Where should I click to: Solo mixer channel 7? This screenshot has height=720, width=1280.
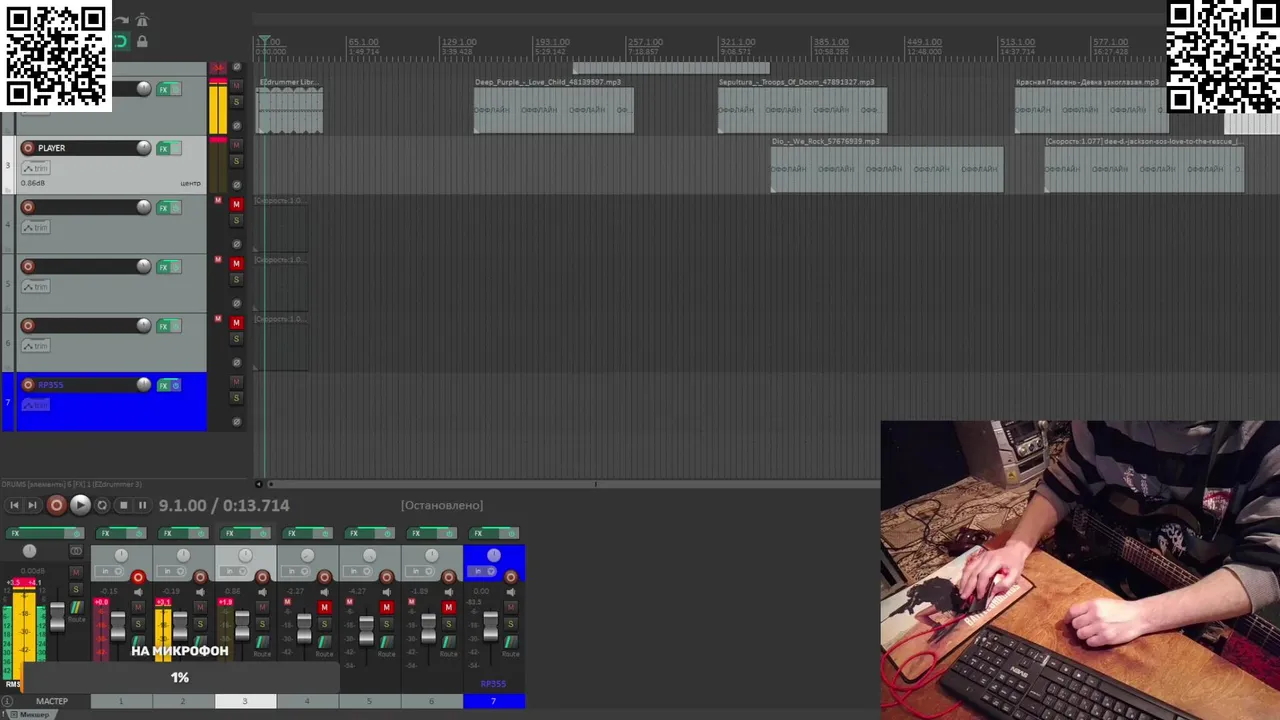(x=510, y=623)
